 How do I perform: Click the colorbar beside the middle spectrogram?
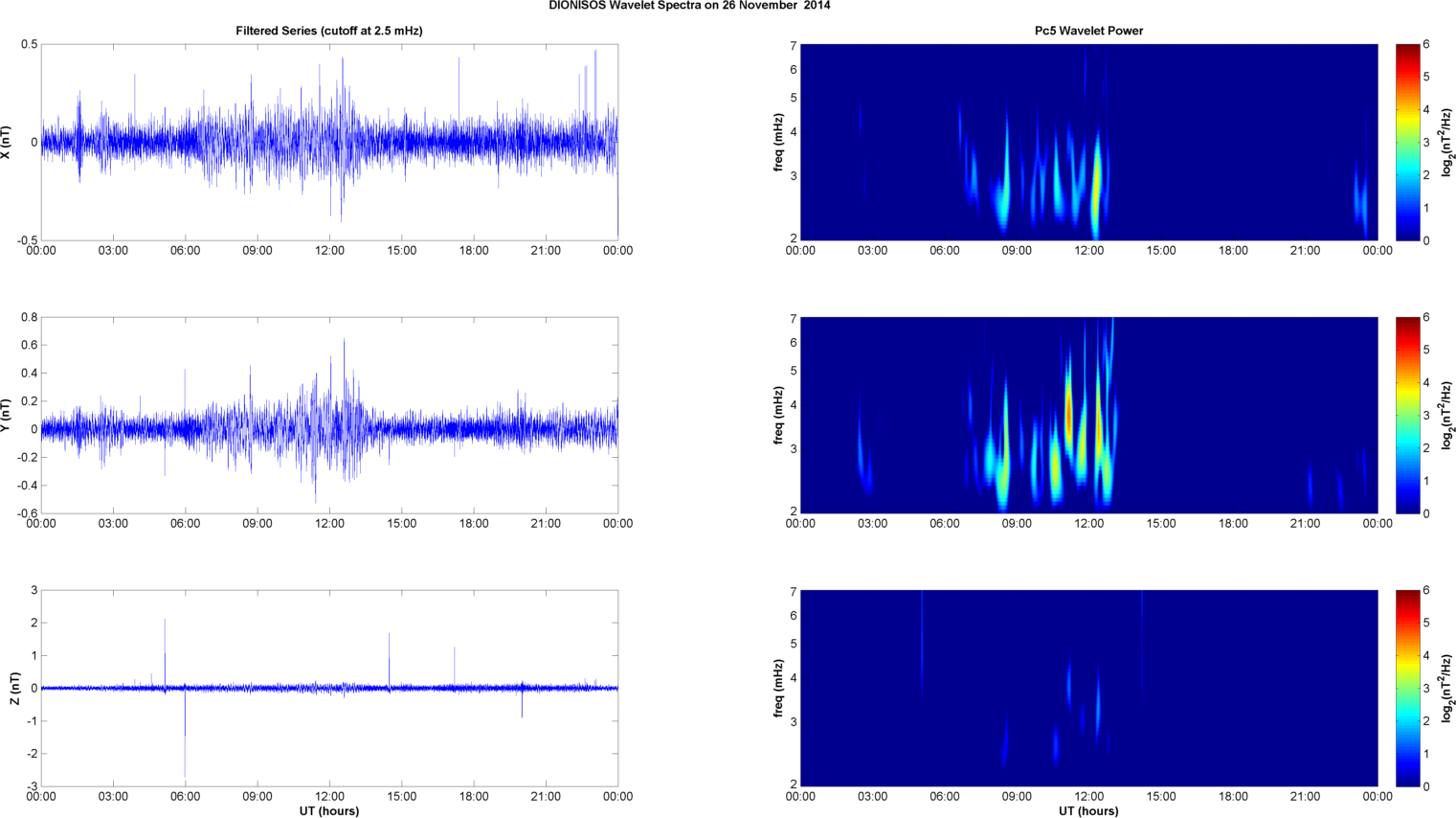[1407, 416]
